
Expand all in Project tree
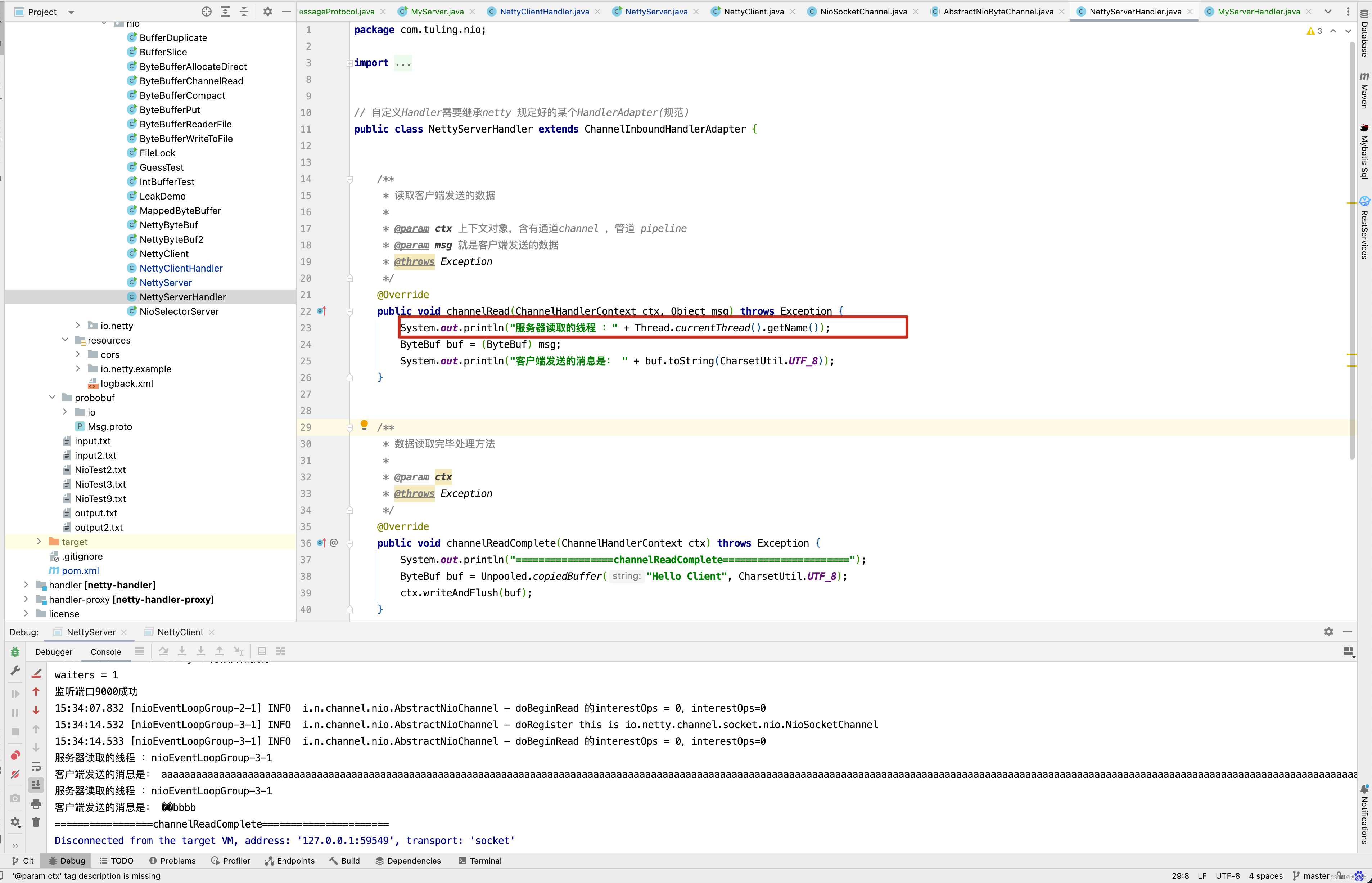click(x=225, y=12)
